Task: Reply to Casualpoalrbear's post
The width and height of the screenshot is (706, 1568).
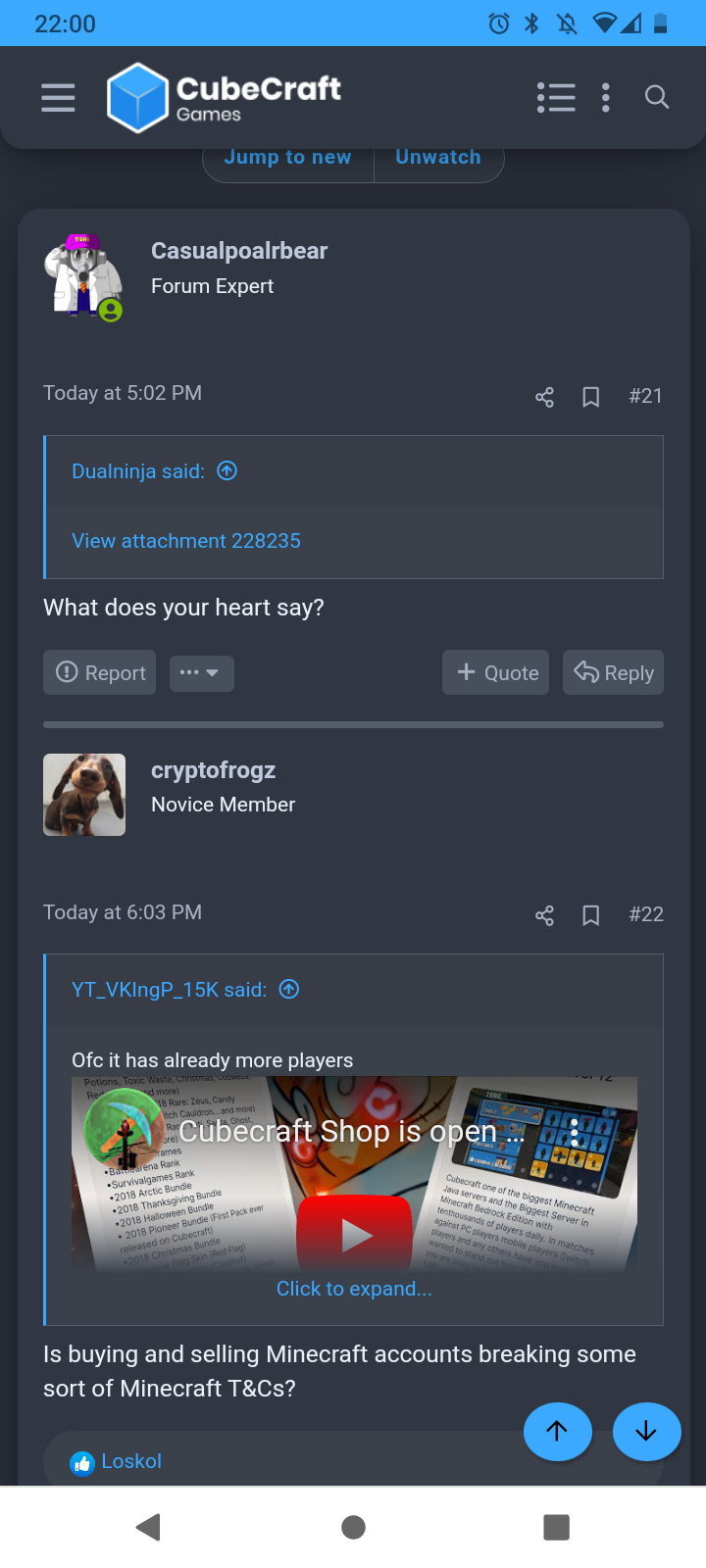Action: pyautogui.click(x=614, y=672)
